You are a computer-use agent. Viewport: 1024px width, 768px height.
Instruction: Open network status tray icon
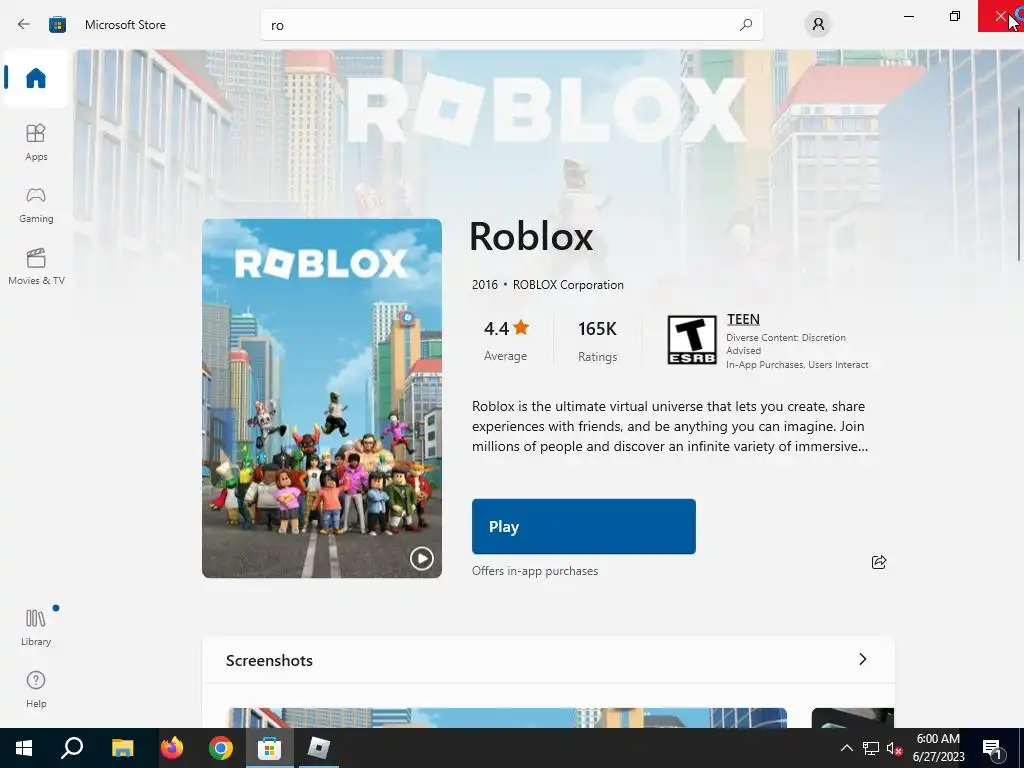[x=871, y=748]
